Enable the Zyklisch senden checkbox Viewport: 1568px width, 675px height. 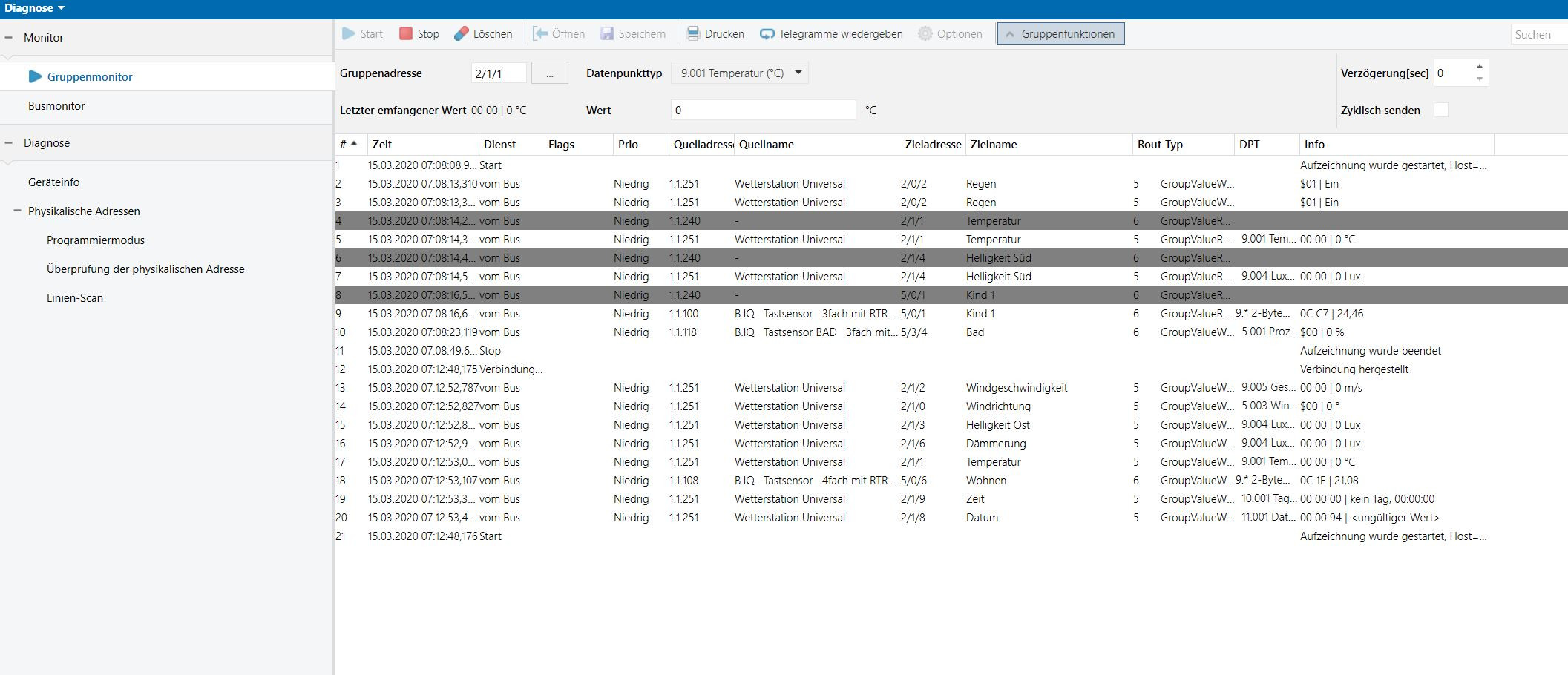coord(1440,111)
